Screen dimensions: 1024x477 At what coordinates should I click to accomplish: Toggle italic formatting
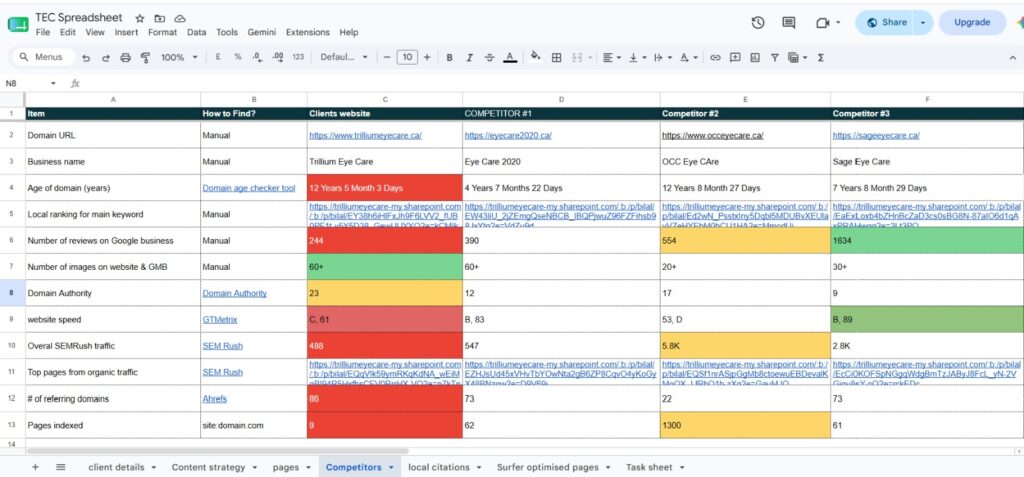[x=469, y=58]
